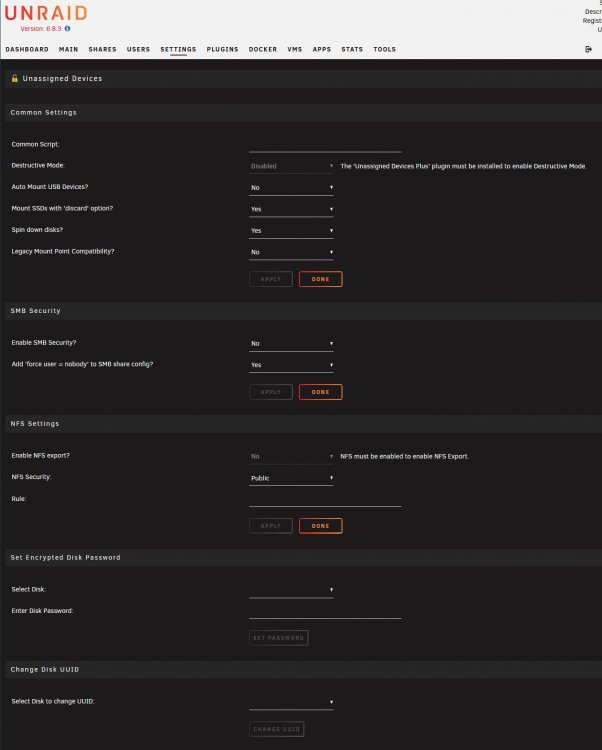The height and width of the screenshot is (750, 602).
Task: Open Select Disk to change UUID dropdown
Action: point(291,703)
